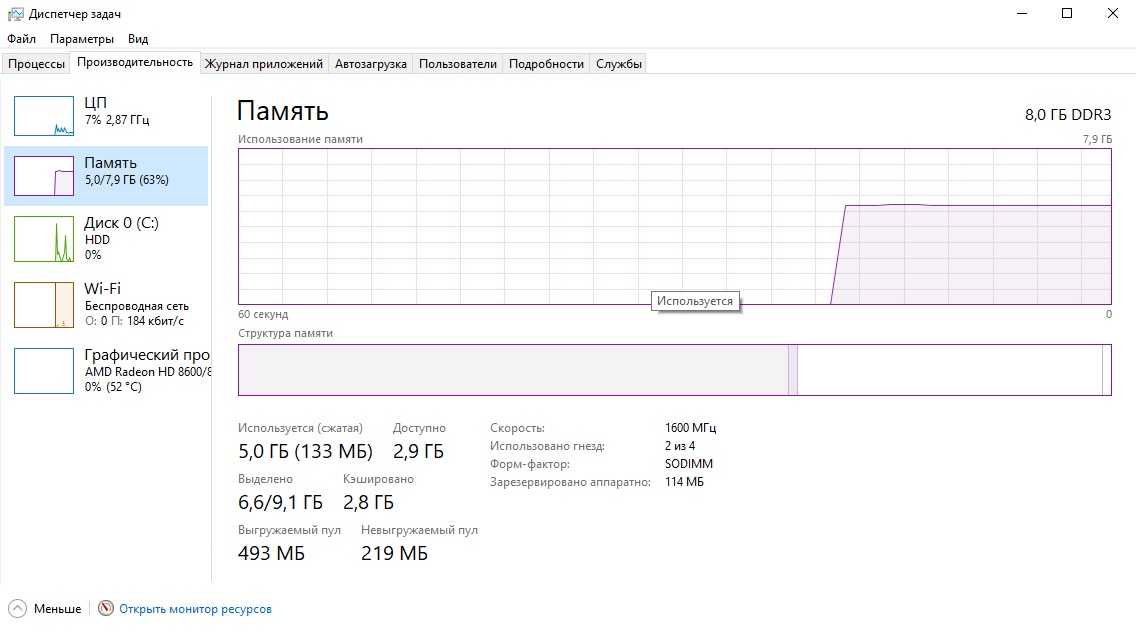Image resolution: width=1136 pixels, height=631 pixels.
Task: Click the memory composition bar (Структура памяти)
Action: coord(675,370)
